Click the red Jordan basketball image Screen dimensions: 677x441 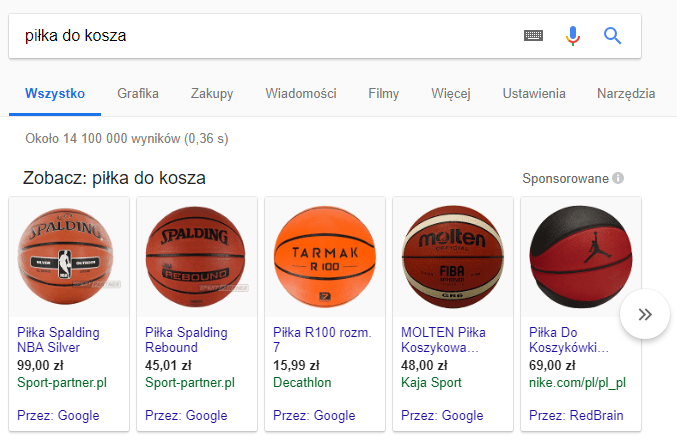coord(581,256)
